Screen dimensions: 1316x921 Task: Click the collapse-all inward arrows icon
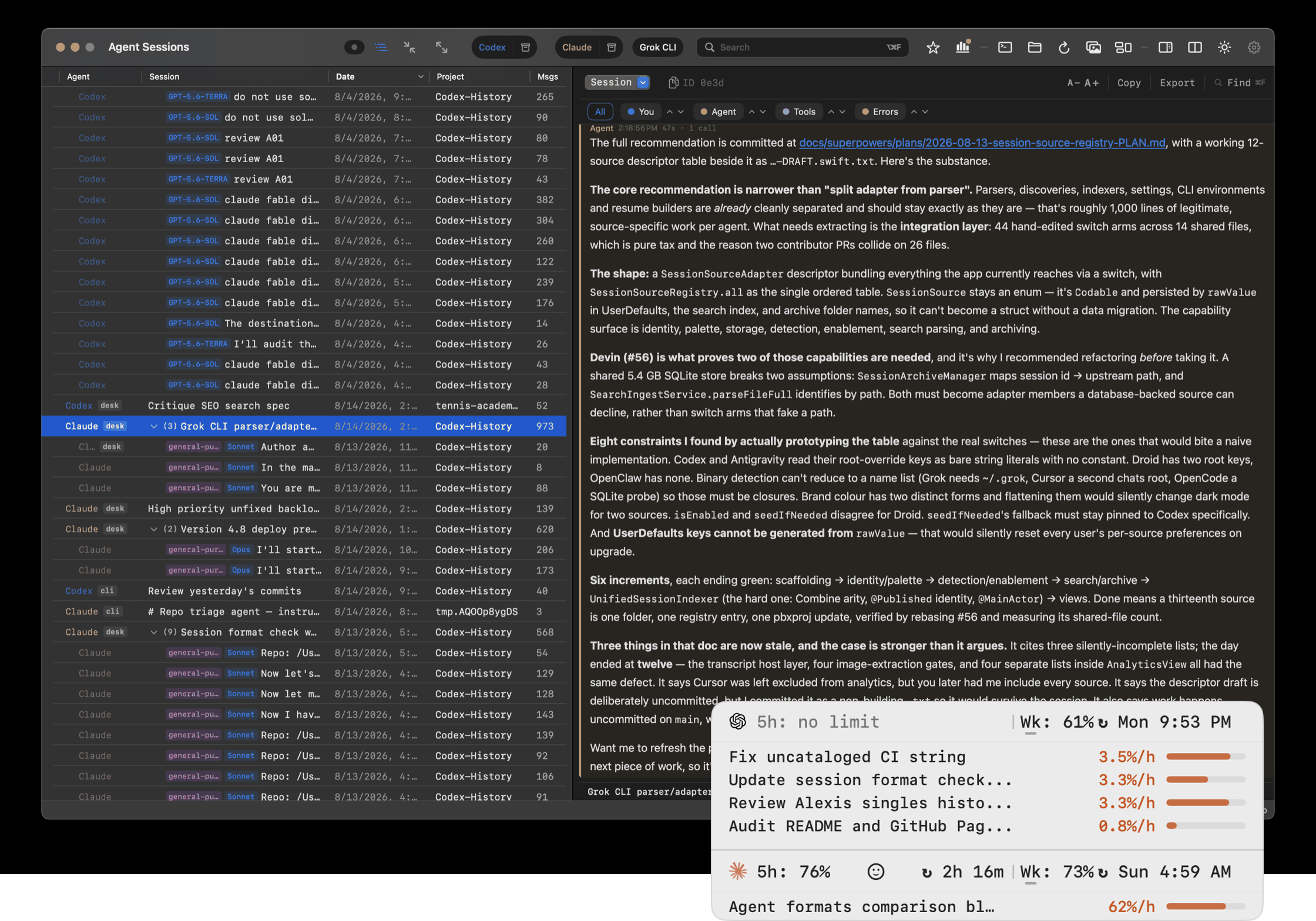tap(410, 47)
